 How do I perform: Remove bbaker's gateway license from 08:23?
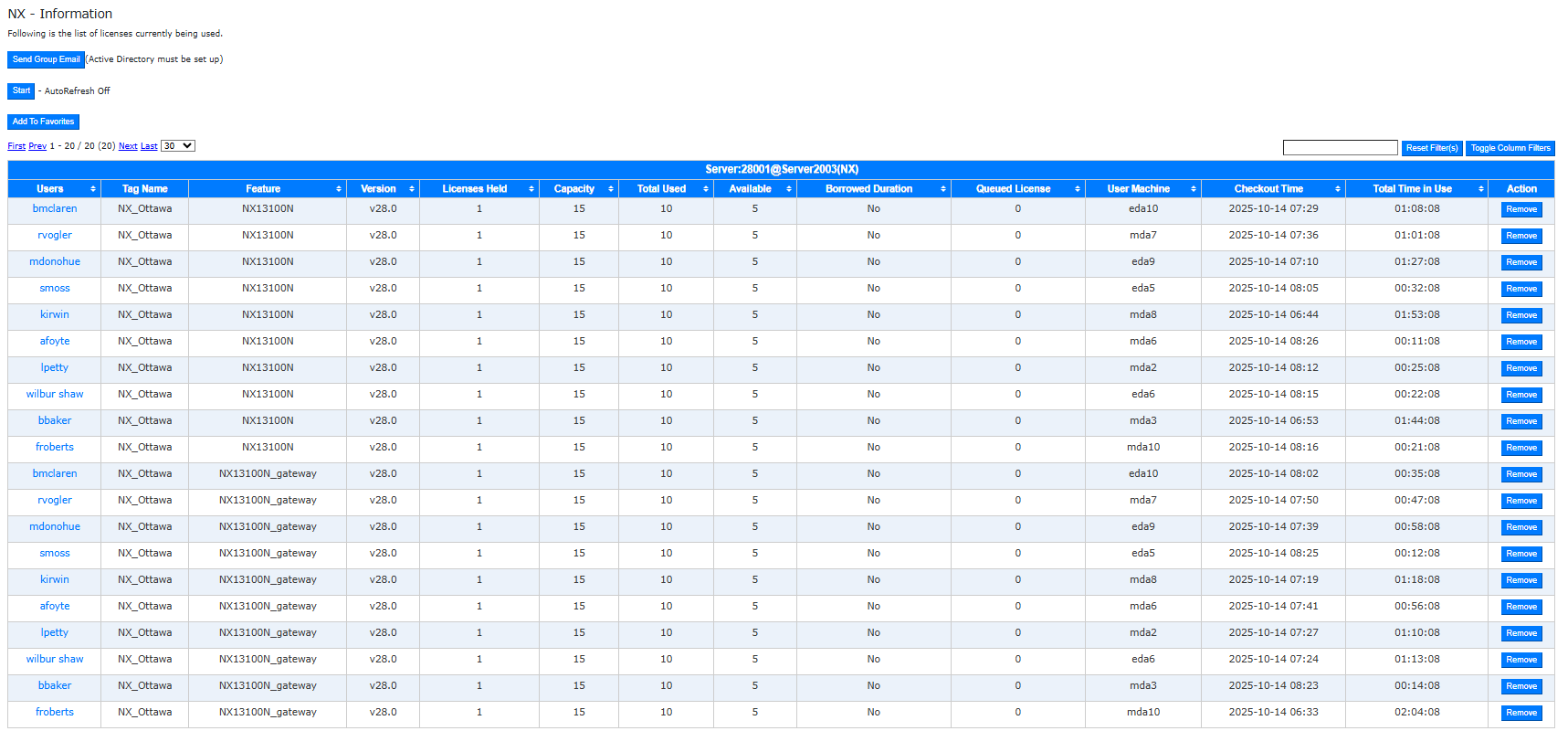[1521, 687]
